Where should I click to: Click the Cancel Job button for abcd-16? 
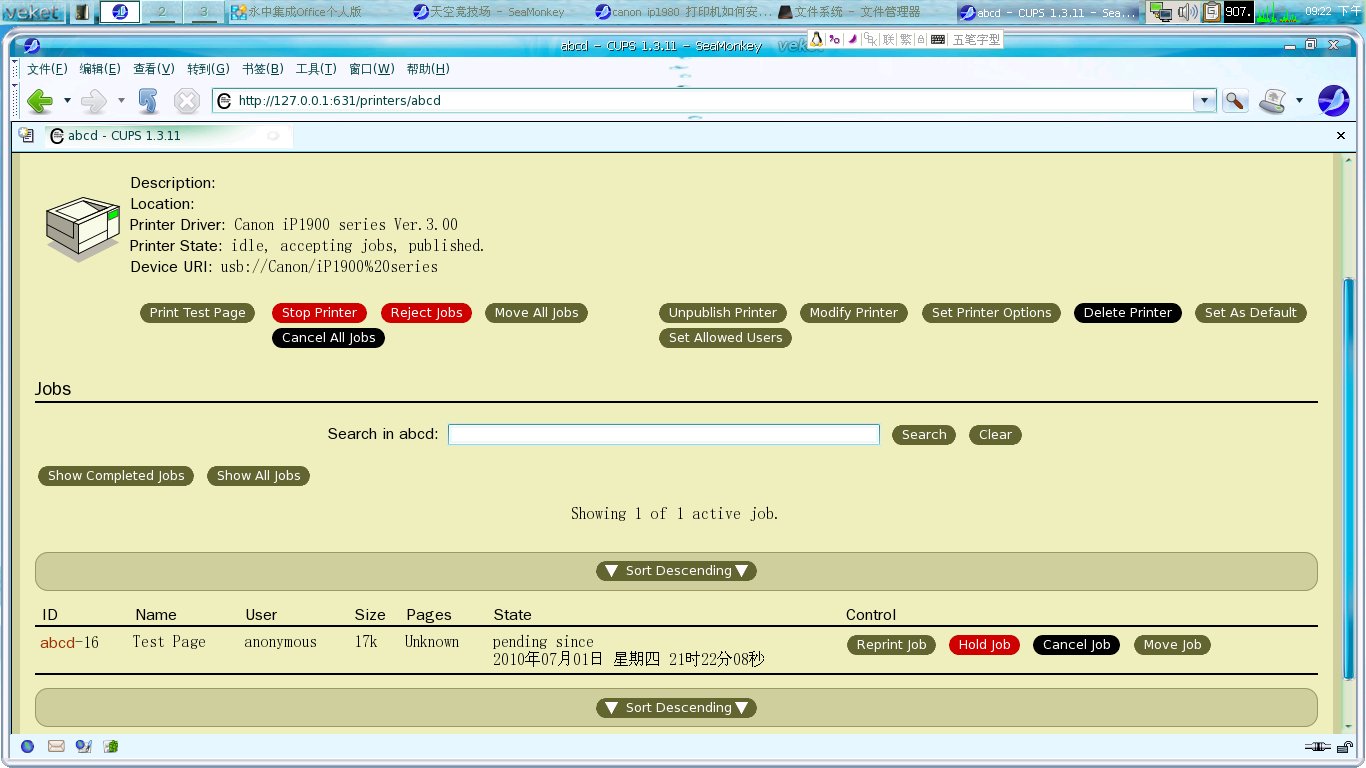[x=1076, y=645]
